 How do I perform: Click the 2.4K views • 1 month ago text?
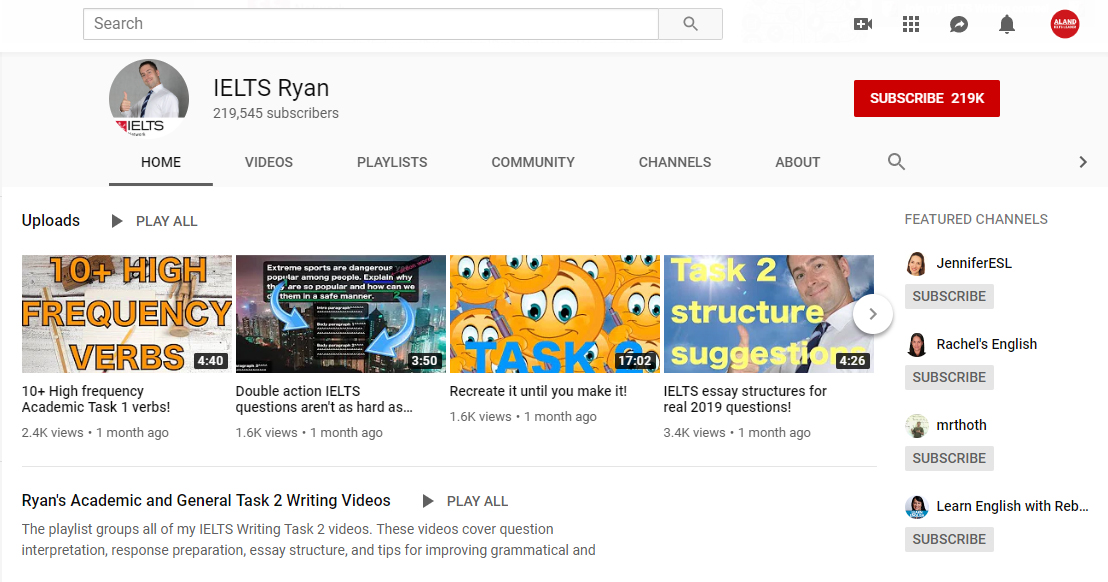pyautogui.click(x=95, y=432)
